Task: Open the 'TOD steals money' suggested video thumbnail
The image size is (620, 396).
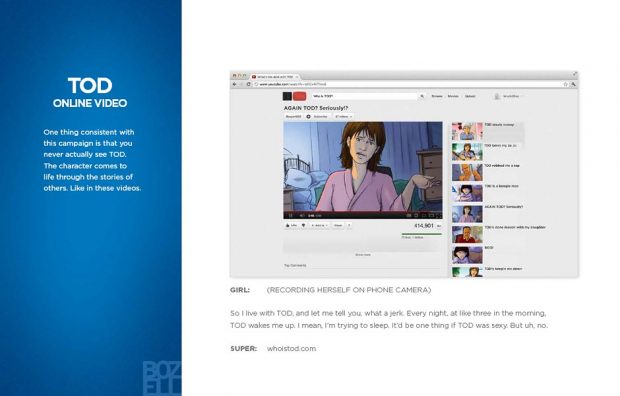Action: (x=467, y=131)
